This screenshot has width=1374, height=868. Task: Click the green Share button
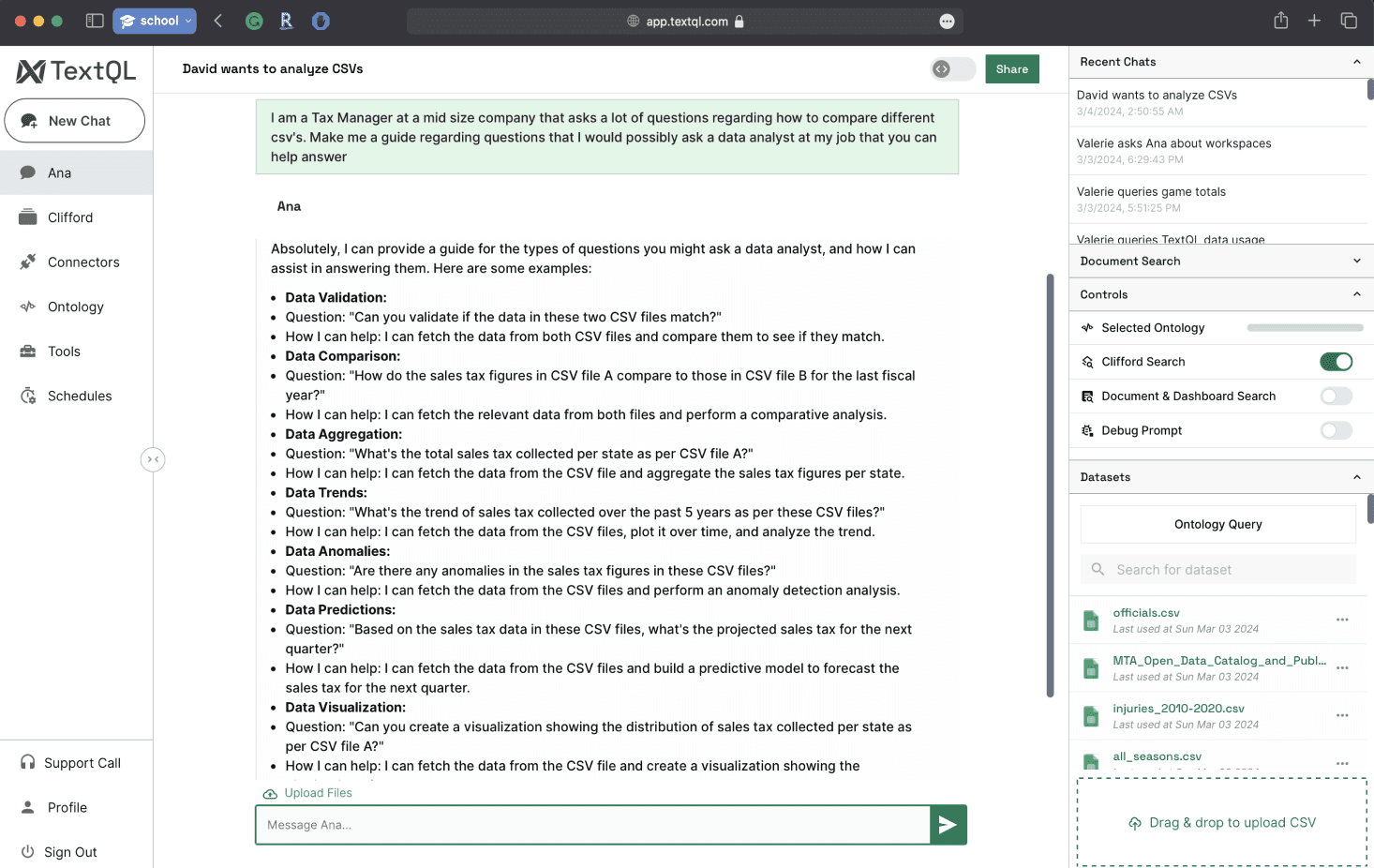pyautogui.click(x=1012, y=69)
